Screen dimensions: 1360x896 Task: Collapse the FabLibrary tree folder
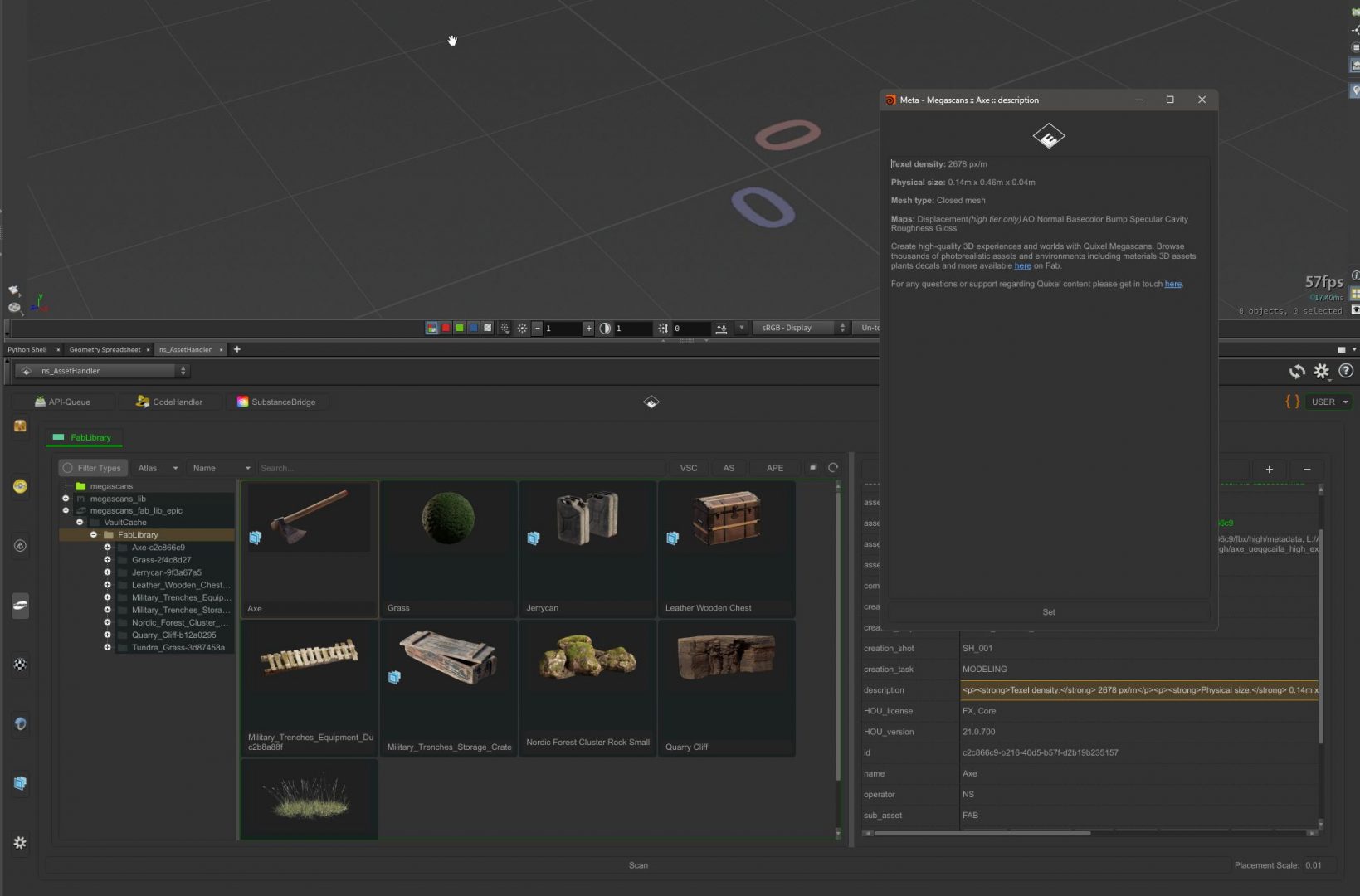tap(94, 535)
